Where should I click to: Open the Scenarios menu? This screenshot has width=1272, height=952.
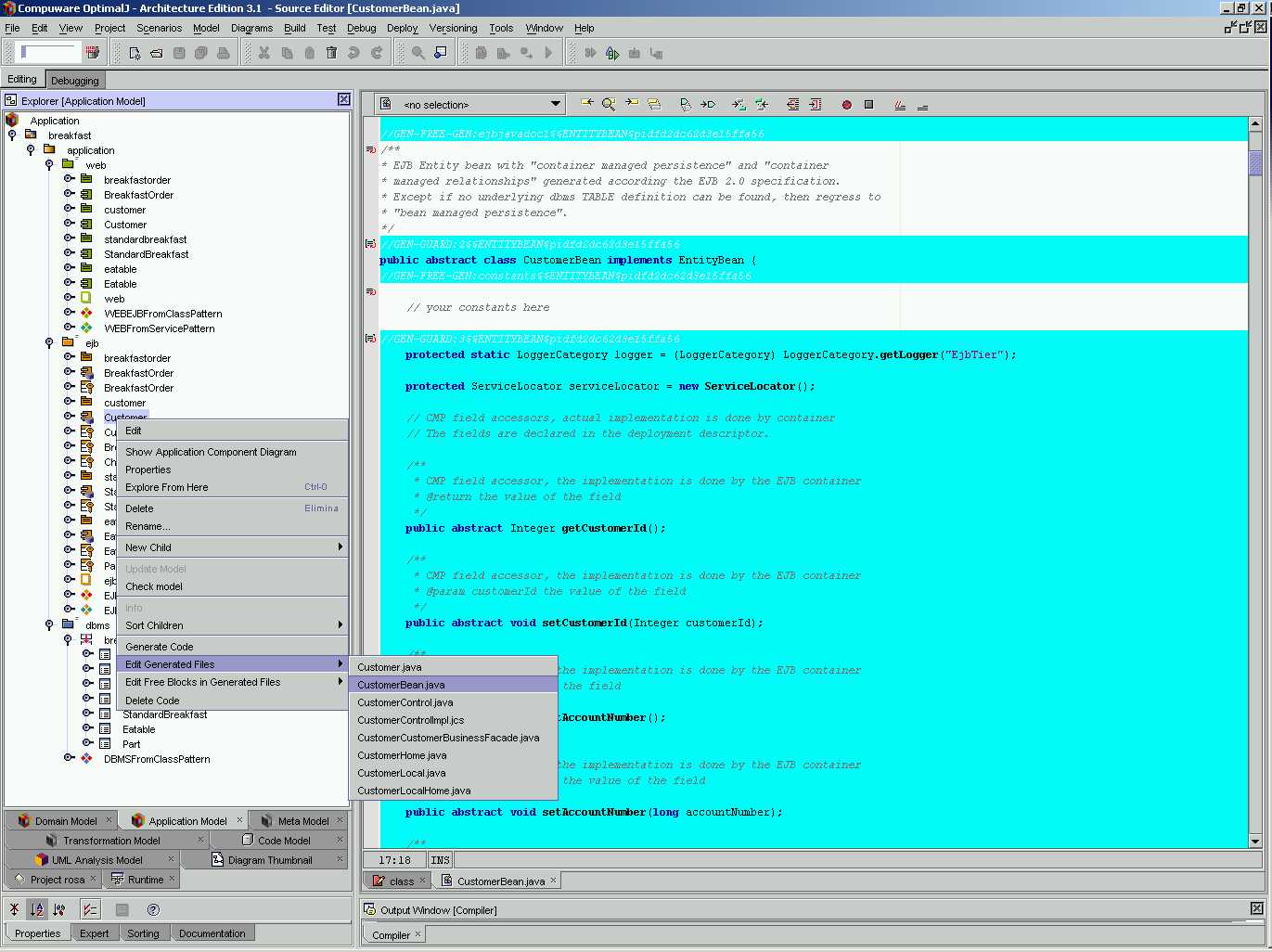tap(159, 28)
